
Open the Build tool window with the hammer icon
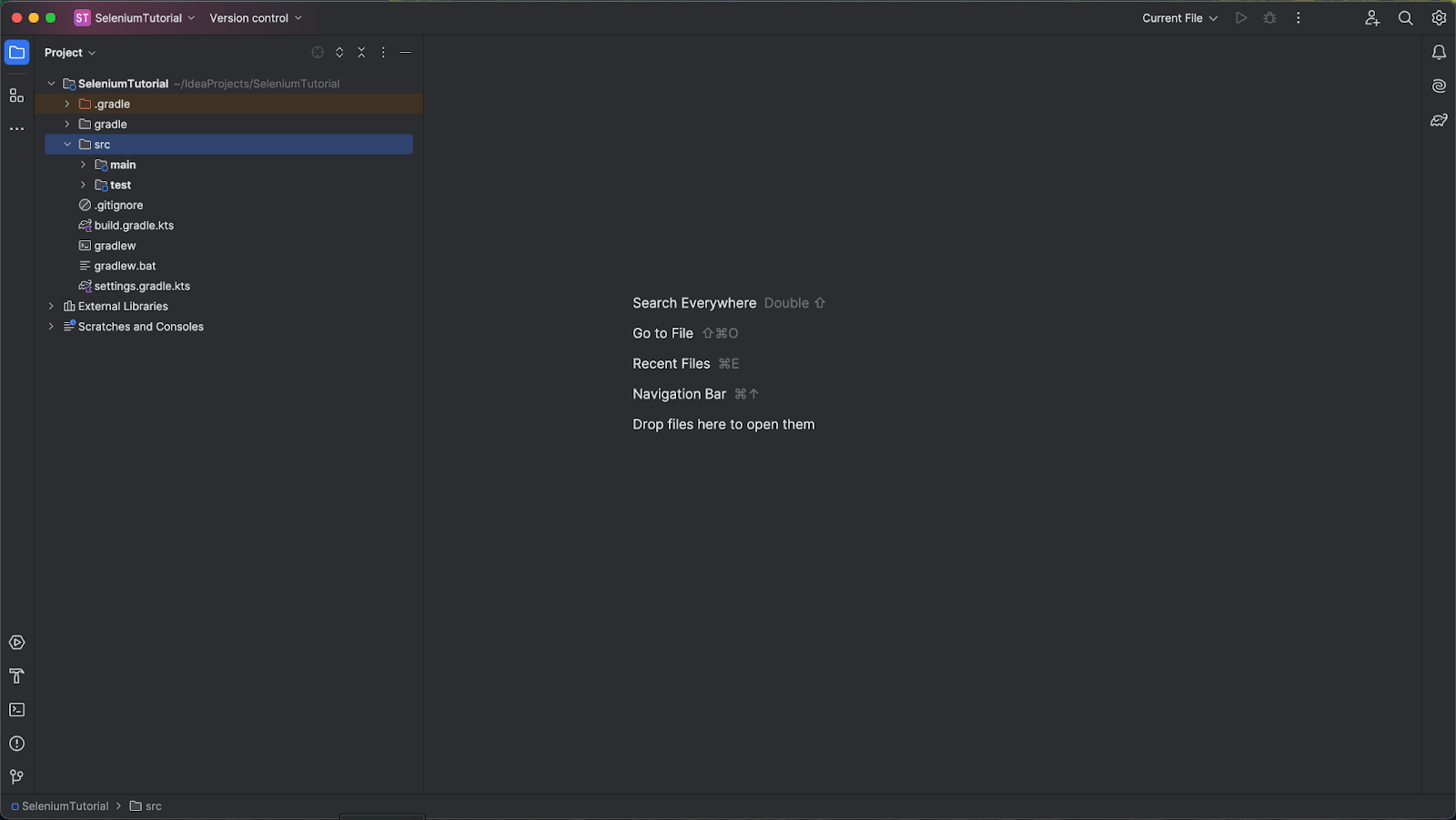click(16, 676)
